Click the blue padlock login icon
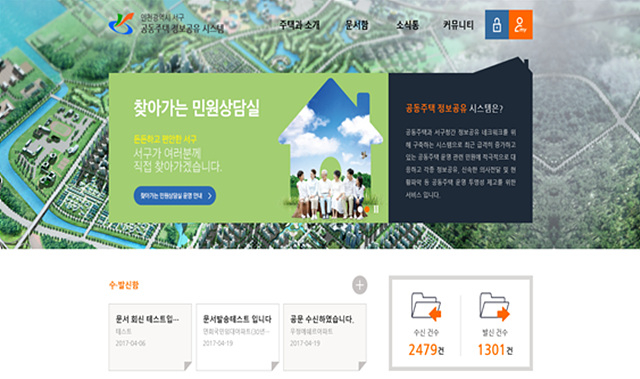 click(x=497, y=24)
